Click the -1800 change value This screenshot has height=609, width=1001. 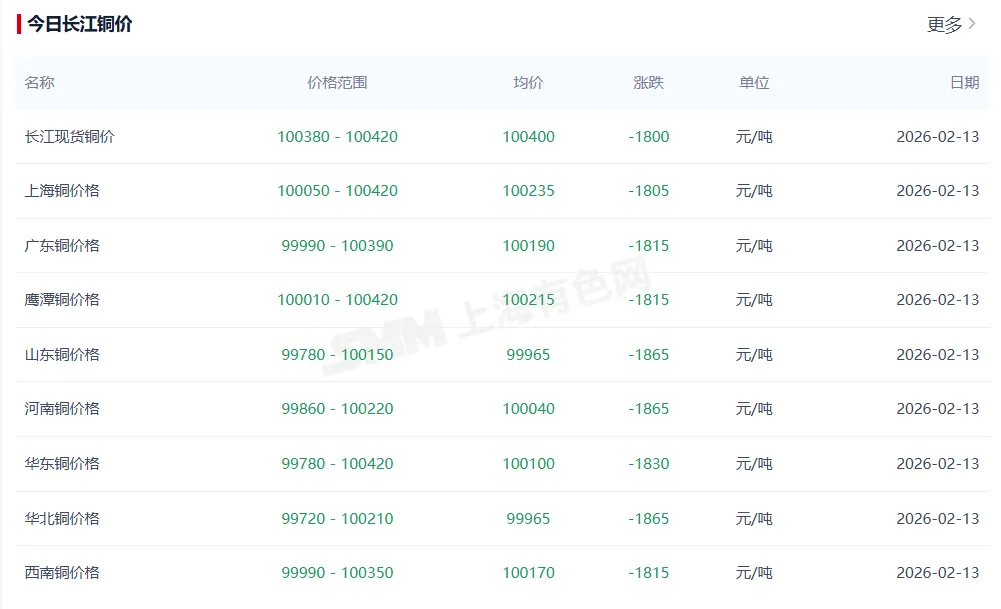649,137
